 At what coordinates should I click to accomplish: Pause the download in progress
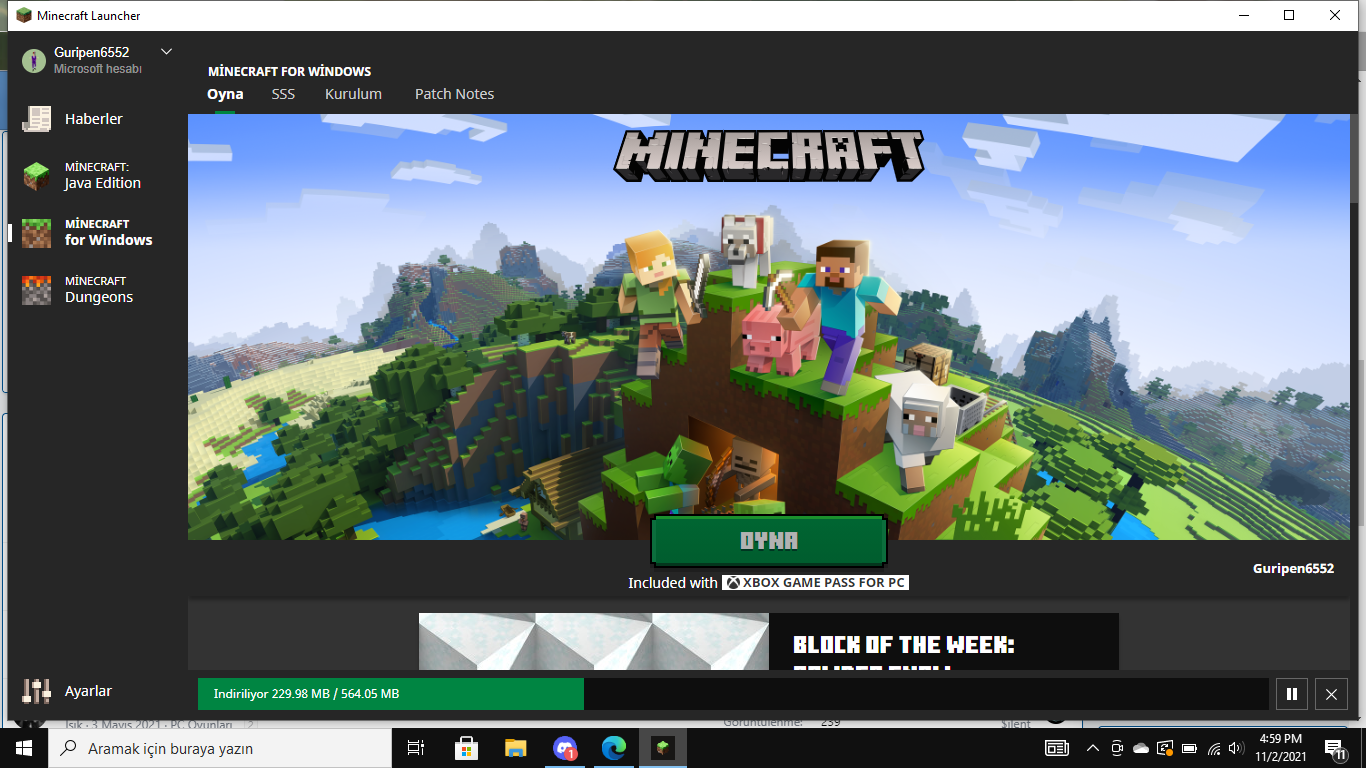coord(1292,694)
